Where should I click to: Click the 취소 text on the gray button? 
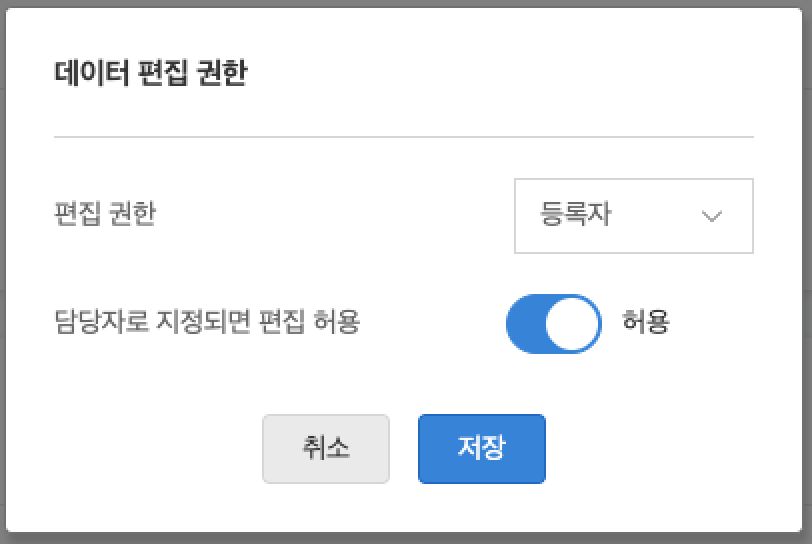tap(325, 448)
